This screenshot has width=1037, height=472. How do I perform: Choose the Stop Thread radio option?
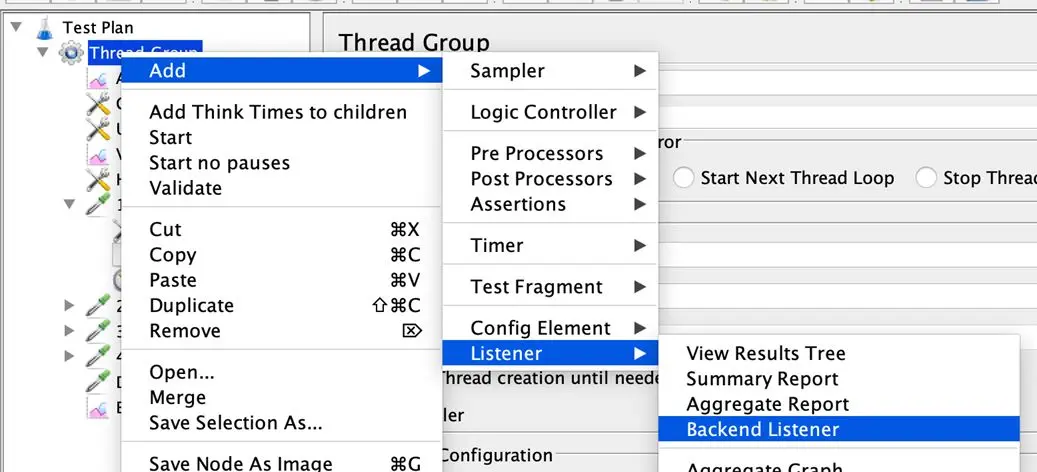tap(927, 178)
